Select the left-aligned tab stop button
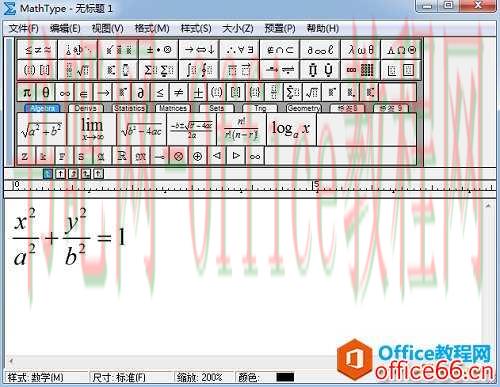The width and height of the screenshot is (500, 387). tap(48, 174)
